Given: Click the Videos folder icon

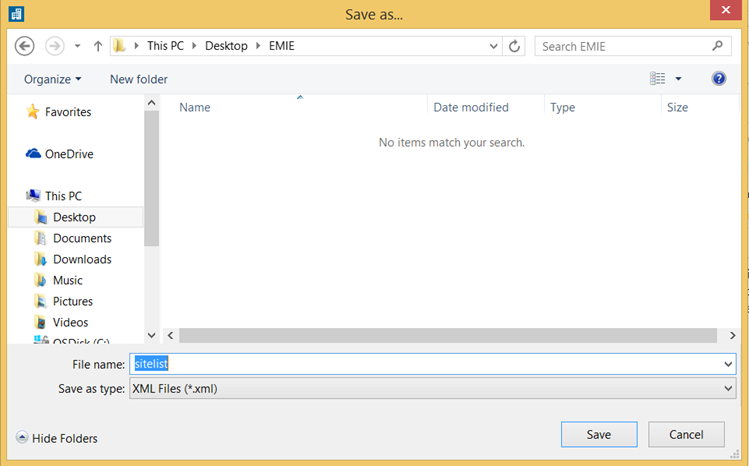Looking at the screenshot, I should (x=41, y=322).
